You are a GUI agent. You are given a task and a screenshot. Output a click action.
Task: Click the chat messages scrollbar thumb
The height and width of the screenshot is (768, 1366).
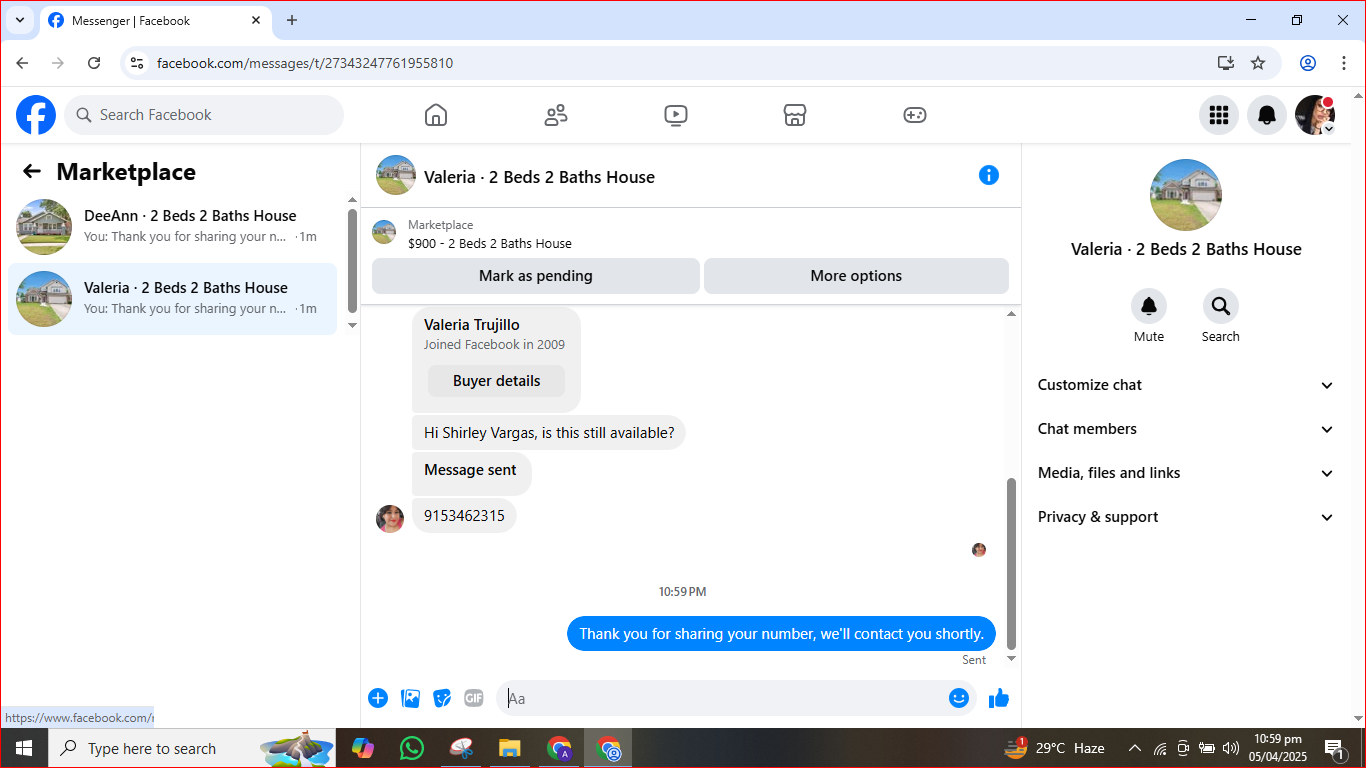click(1011, 564)
